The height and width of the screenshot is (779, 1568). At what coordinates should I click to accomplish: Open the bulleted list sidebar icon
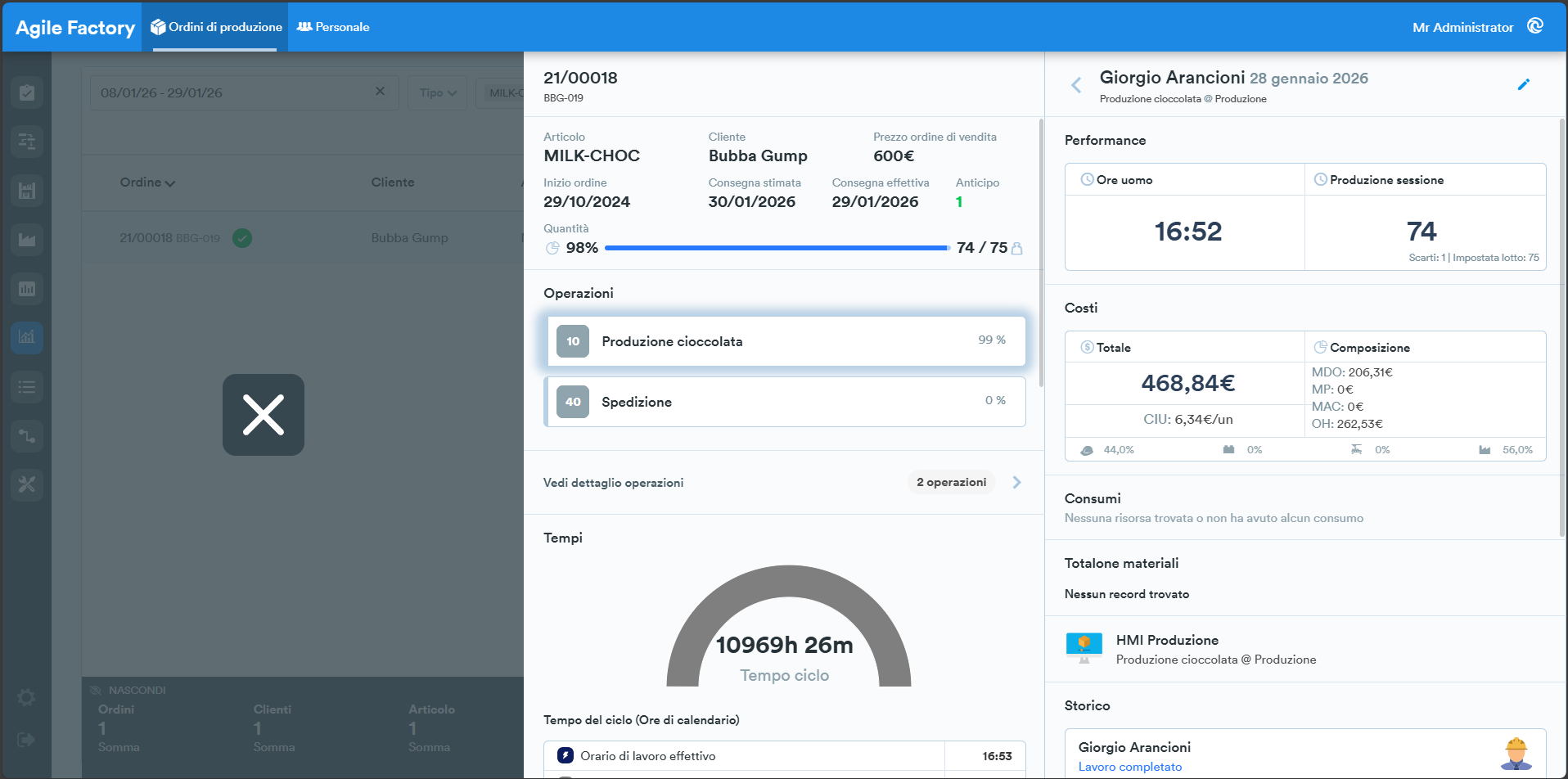[x=27, y=386]
